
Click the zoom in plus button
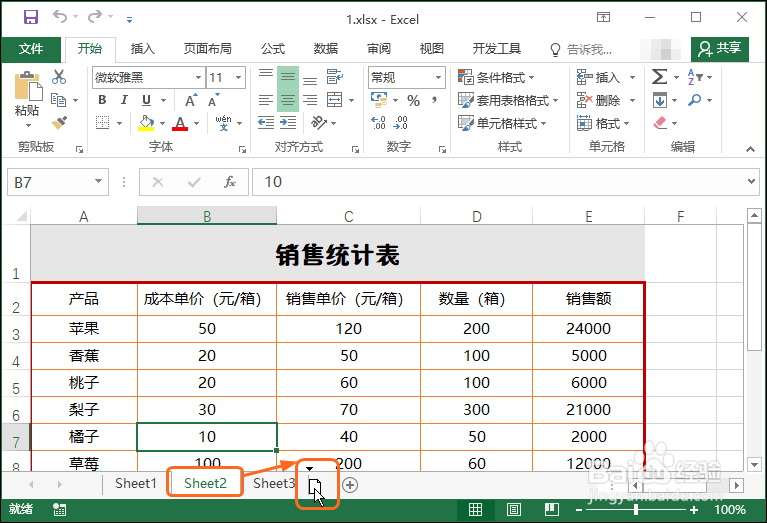click(694, 510)
